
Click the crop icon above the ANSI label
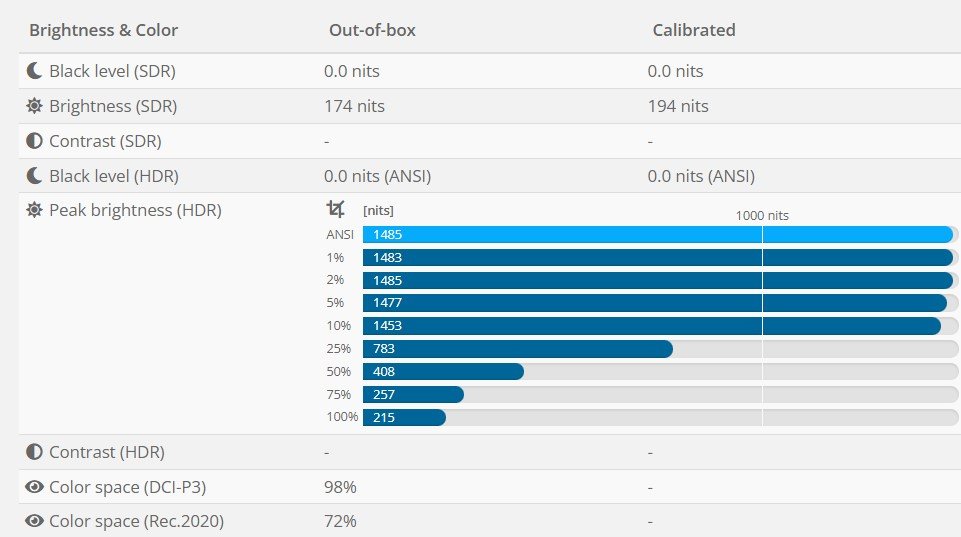tap(336, 209)
